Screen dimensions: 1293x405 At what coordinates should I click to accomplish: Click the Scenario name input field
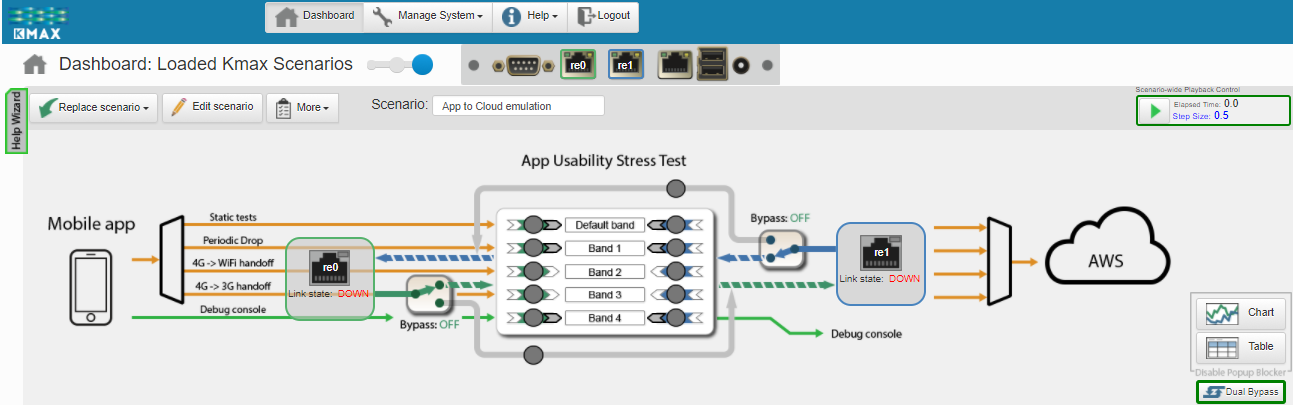click(x=518, y=106)
